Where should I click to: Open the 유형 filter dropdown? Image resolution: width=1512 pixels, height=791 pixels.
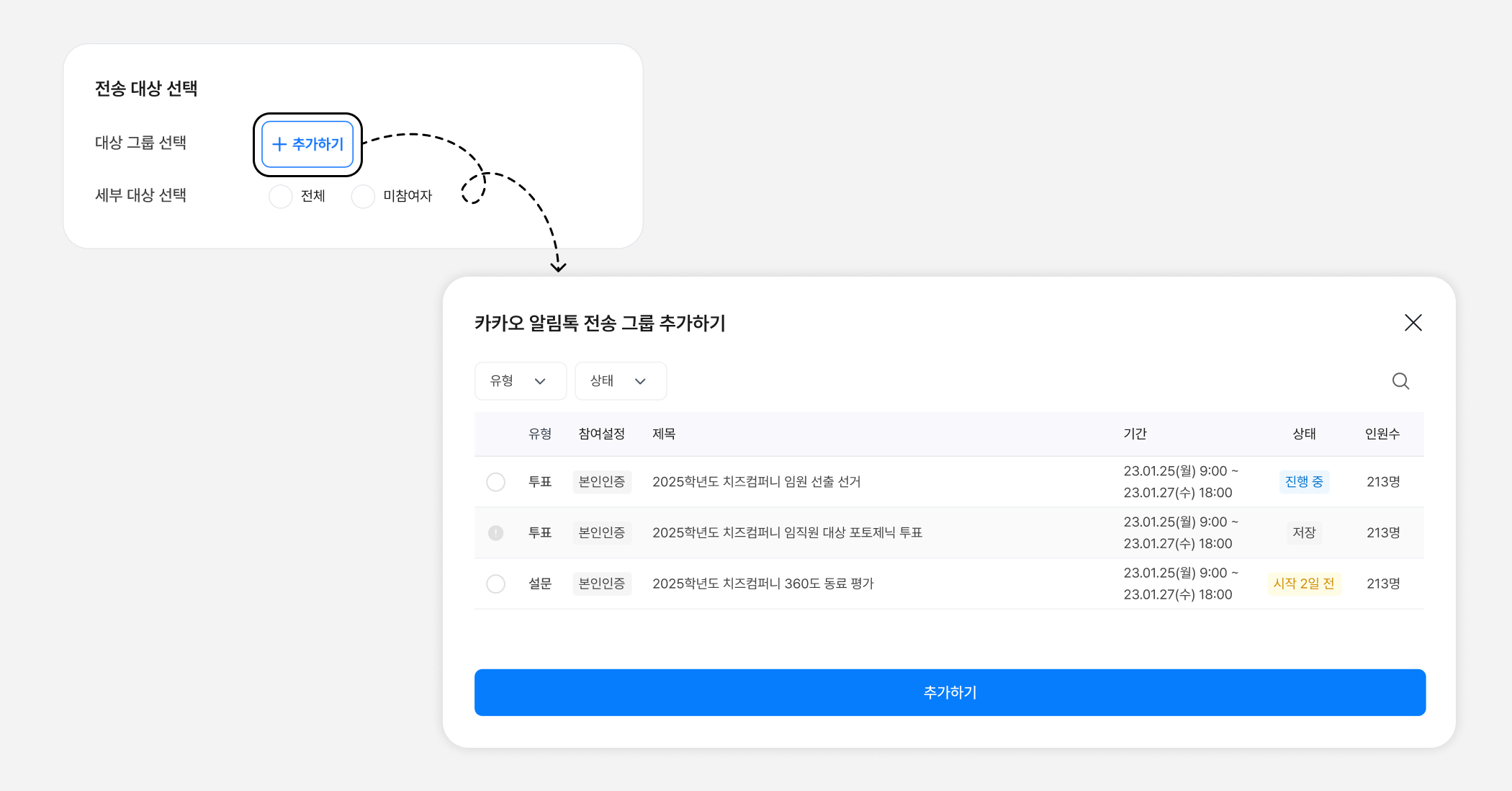tap(520, 381)
